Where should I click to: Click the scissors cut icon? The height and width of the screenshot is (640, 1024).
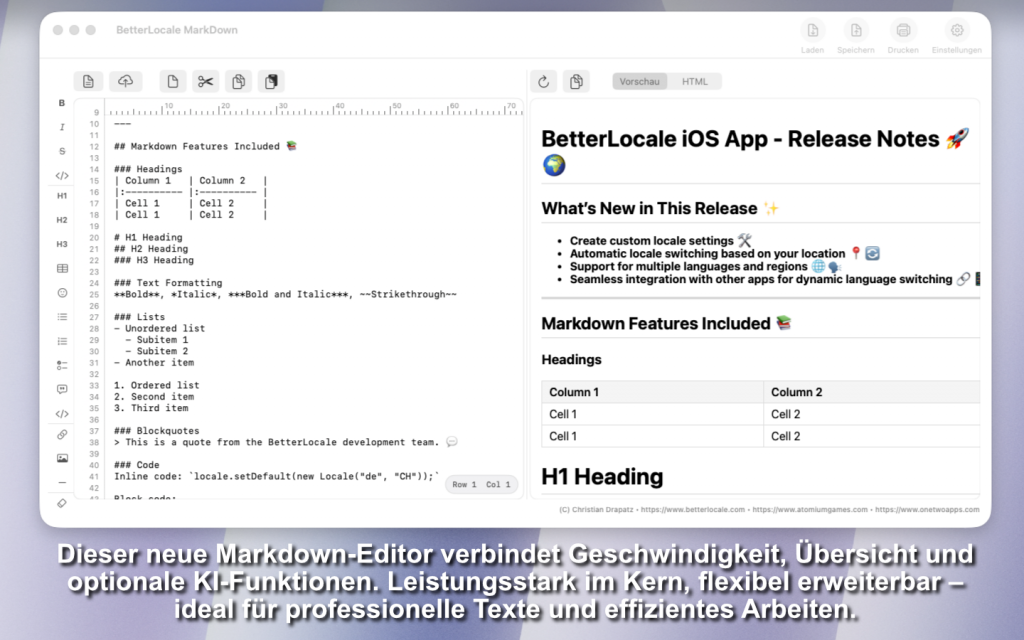(x=205, y=82)
